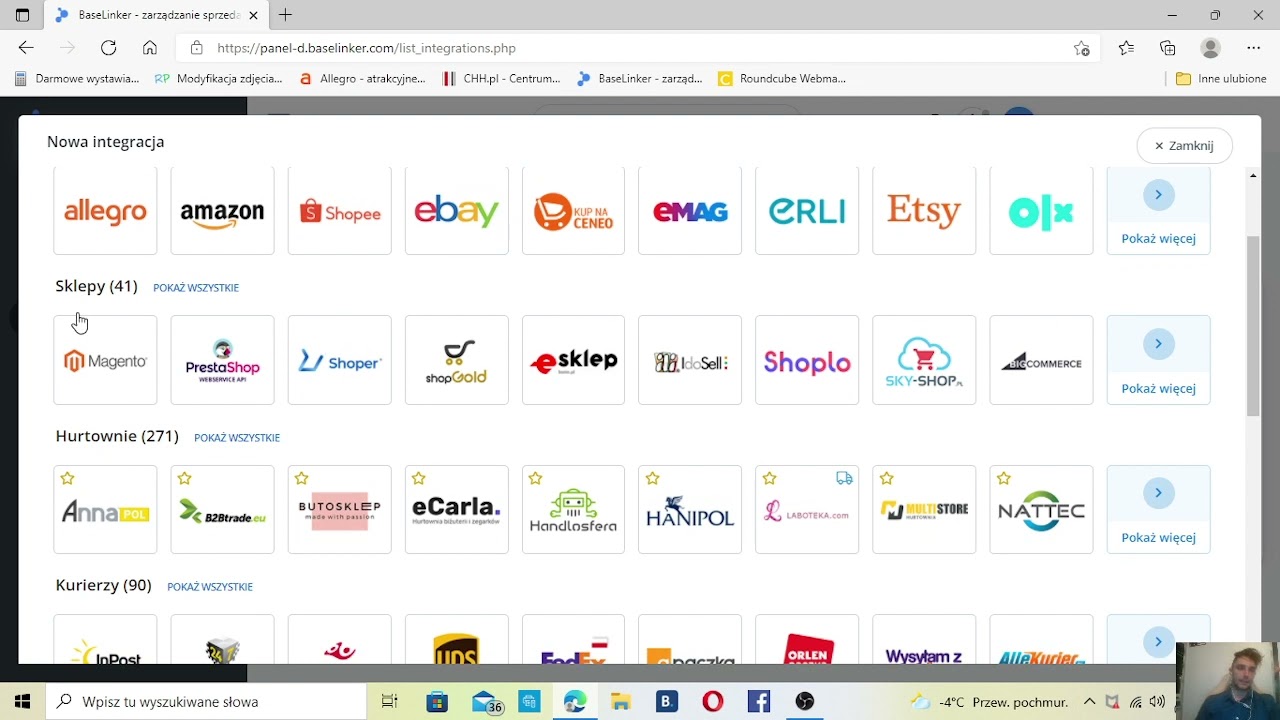Pick the Sky-Shop integration tile
The height and width of the screenshot is (720, 1280).
[924, 360]
